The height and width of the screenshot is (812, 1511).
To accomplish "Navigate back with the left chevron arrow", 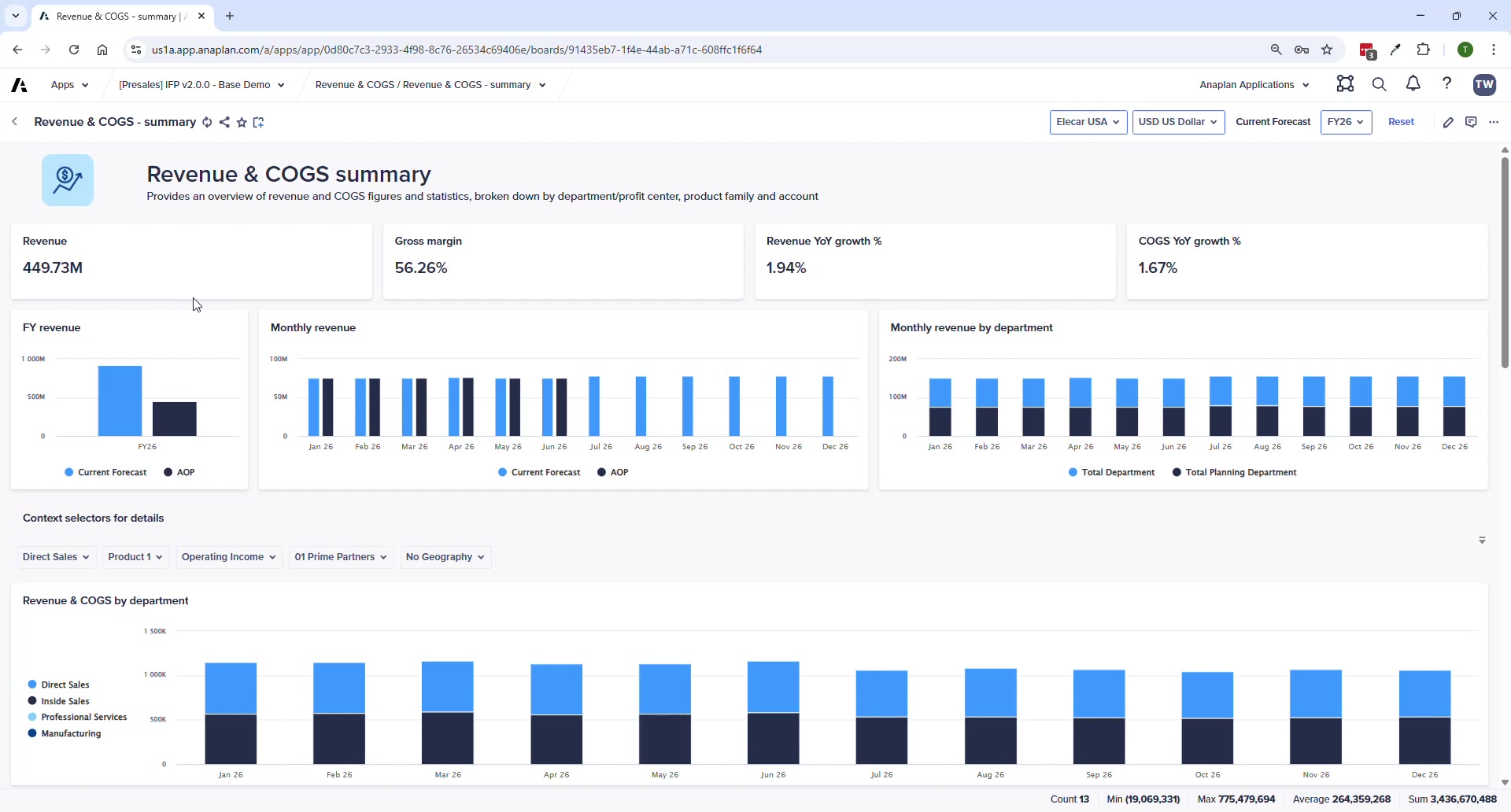I will (14, 122).
